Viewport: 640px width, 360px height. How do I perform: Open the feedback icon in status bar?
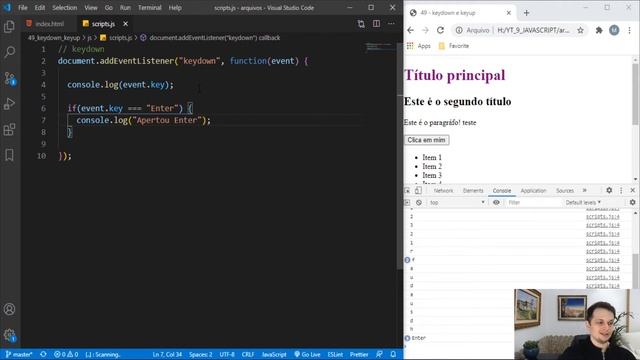click(379, 354)
